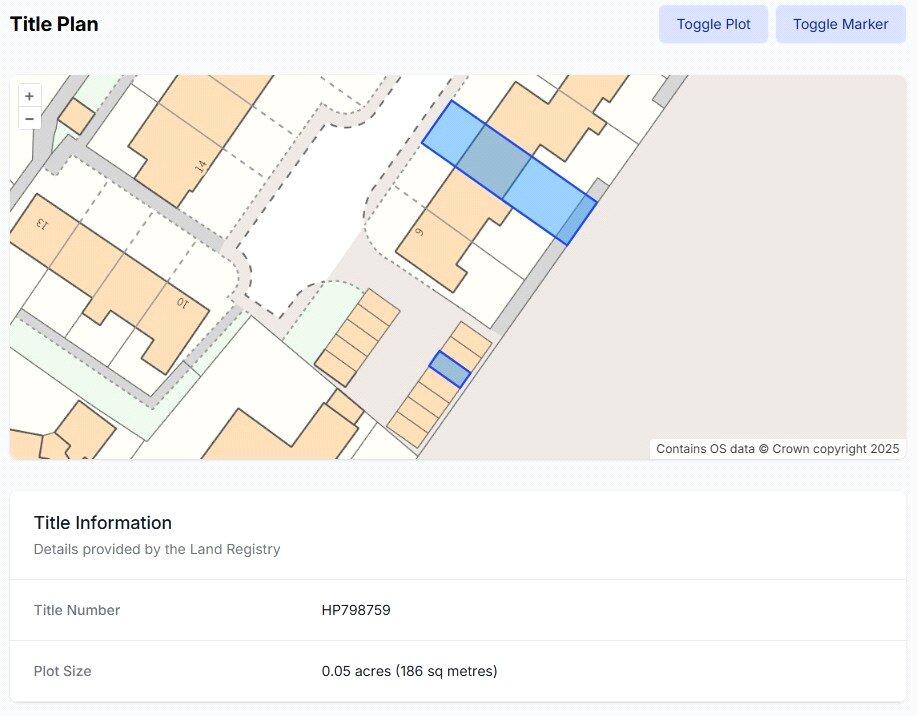Screen dimensions: 918x716
Task: Click the title number value HP798759
Action: (x=355, y=610)
